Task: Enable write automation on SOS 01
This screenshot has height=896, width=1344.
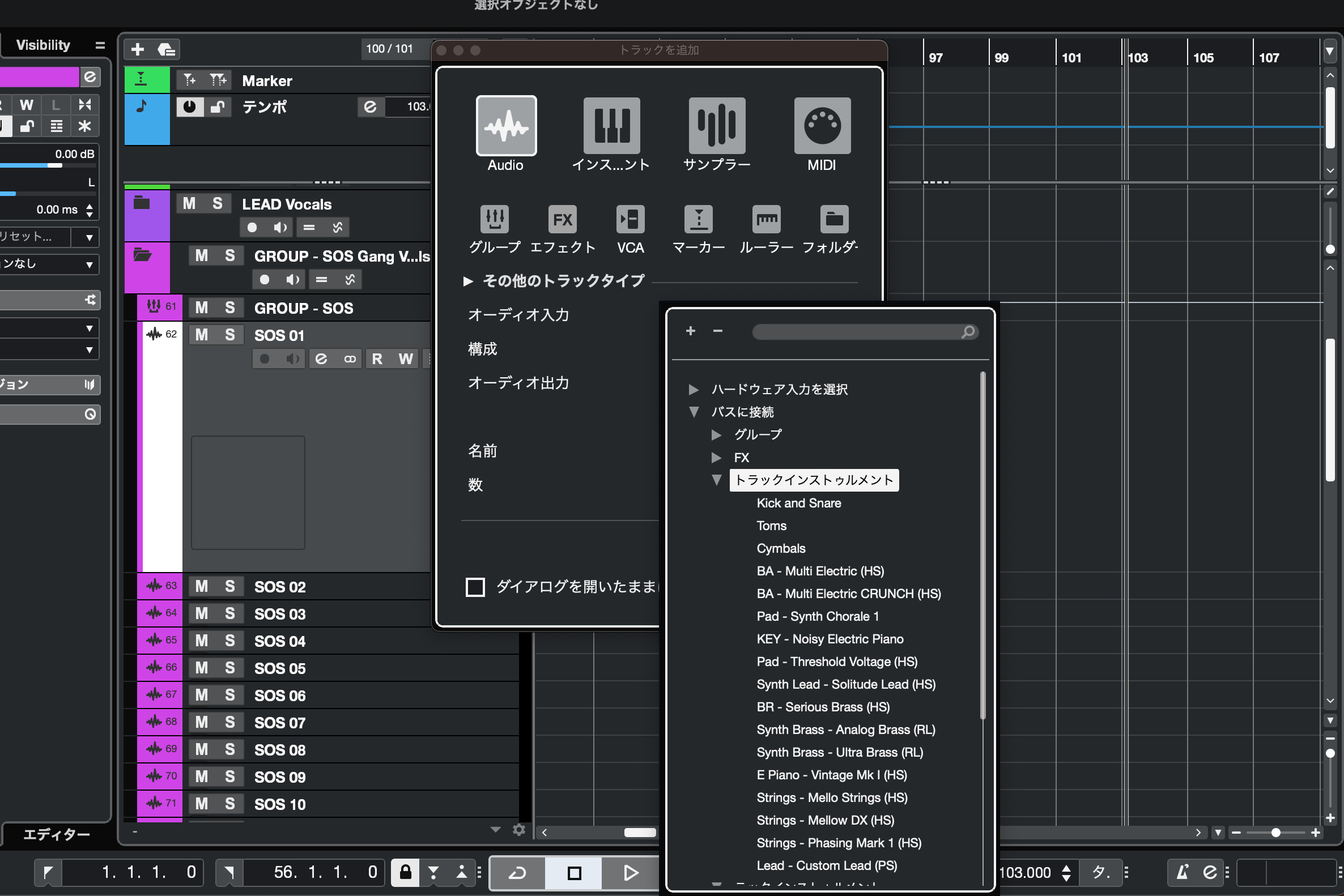Action: tap(405, 359)
